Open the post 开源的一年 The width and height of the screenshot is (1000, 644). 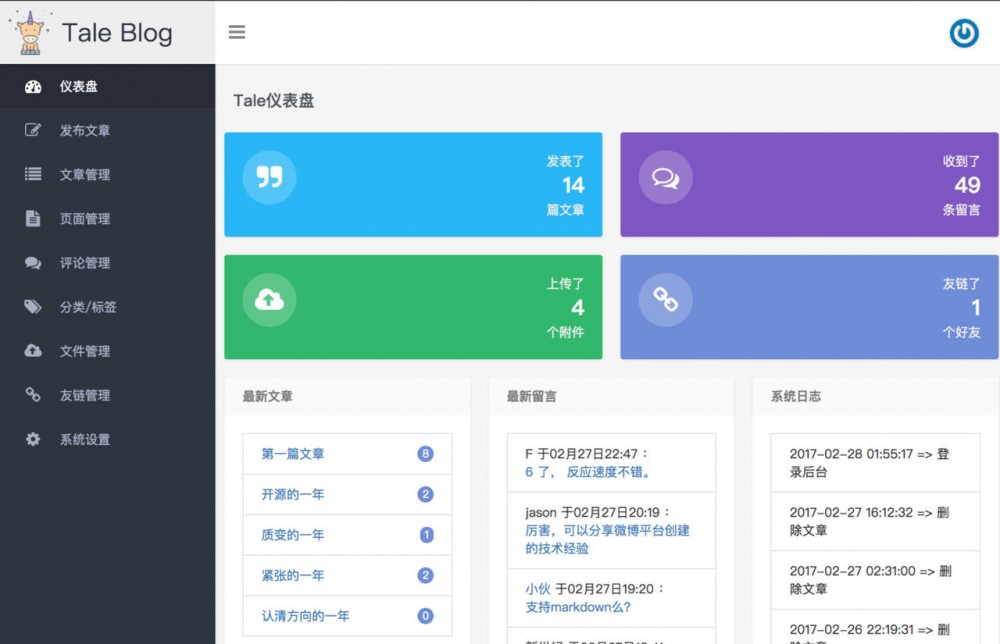tap(292, 494)
